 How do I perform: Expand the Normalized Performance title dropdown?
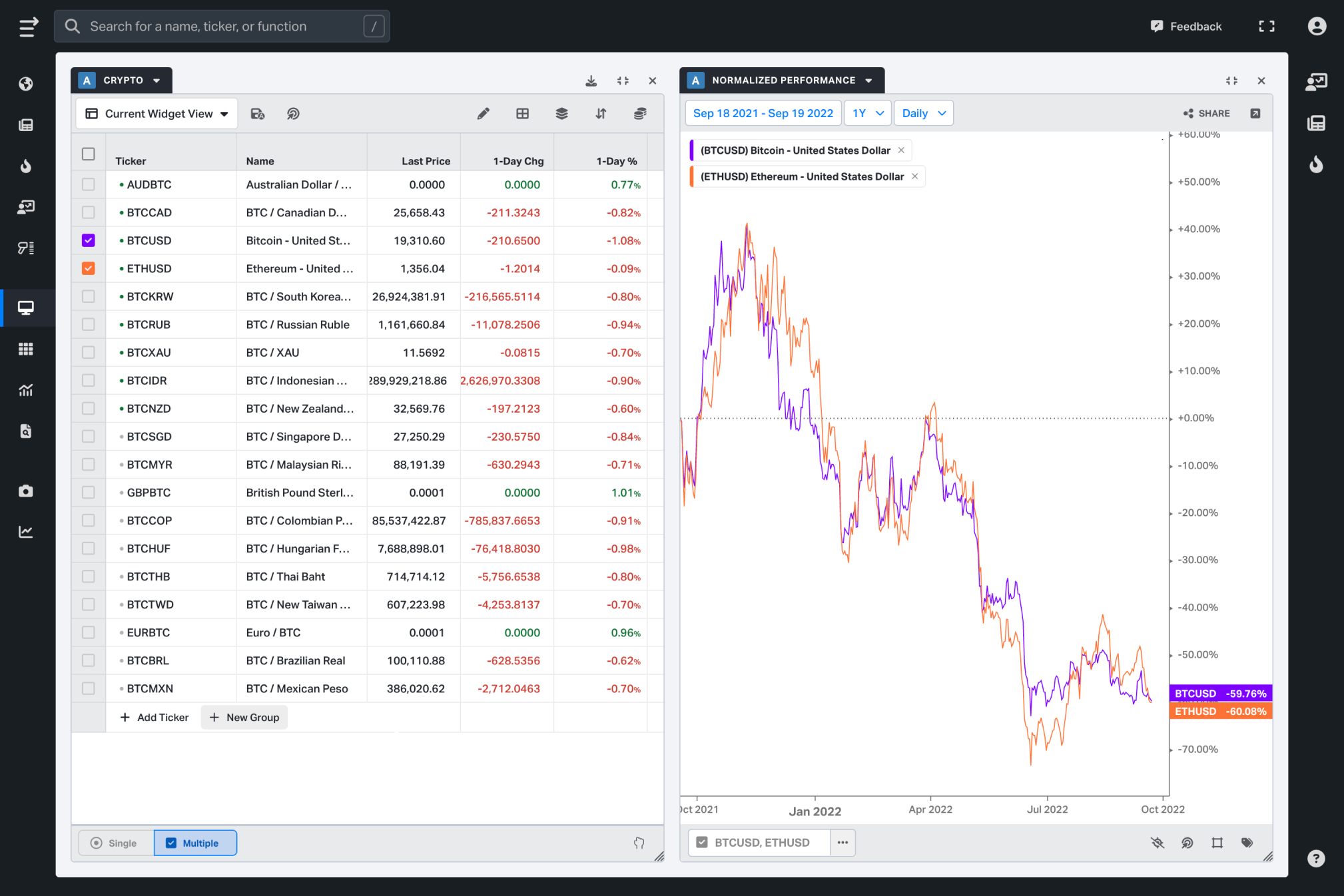pyautogui.click(x=868, y=81)
